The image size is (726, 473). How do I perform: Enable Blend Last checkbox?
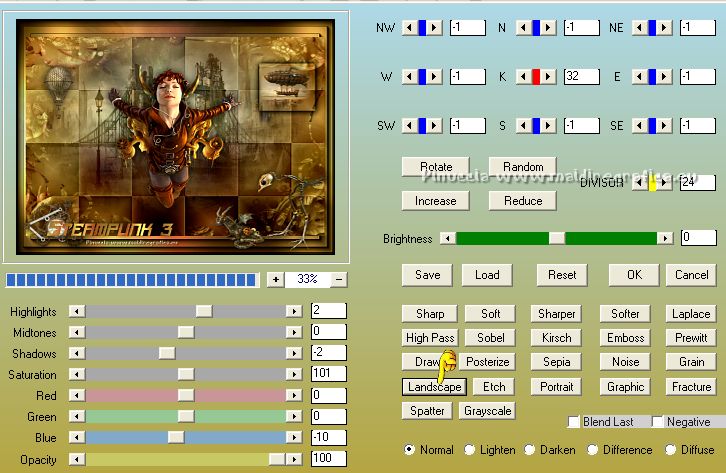pyautogui.click(x=574, y=422)
